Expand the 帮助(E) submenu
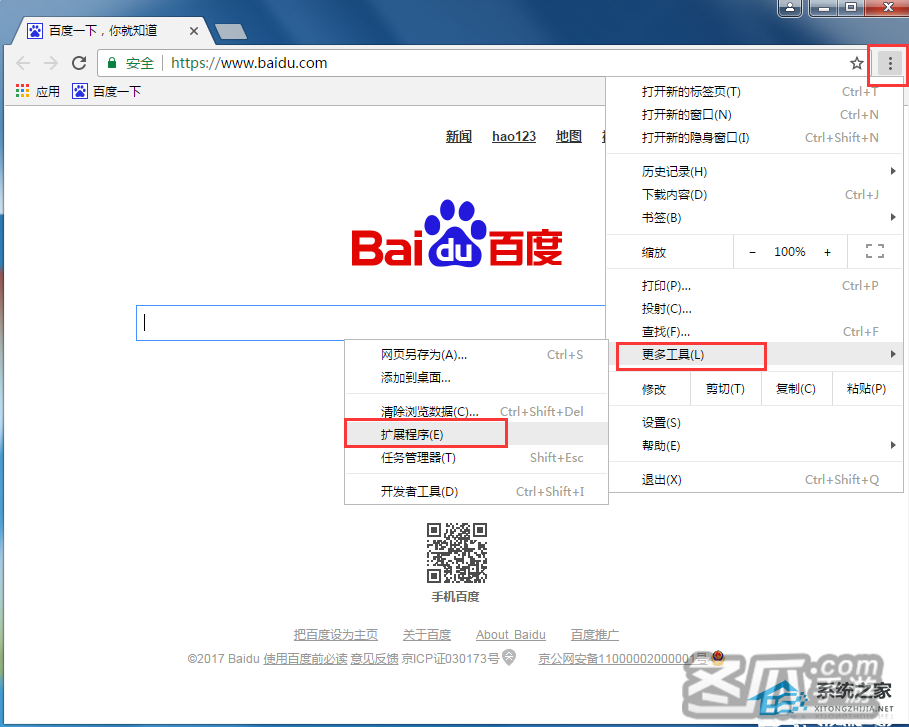909x727 pixels. coord(755,445)
